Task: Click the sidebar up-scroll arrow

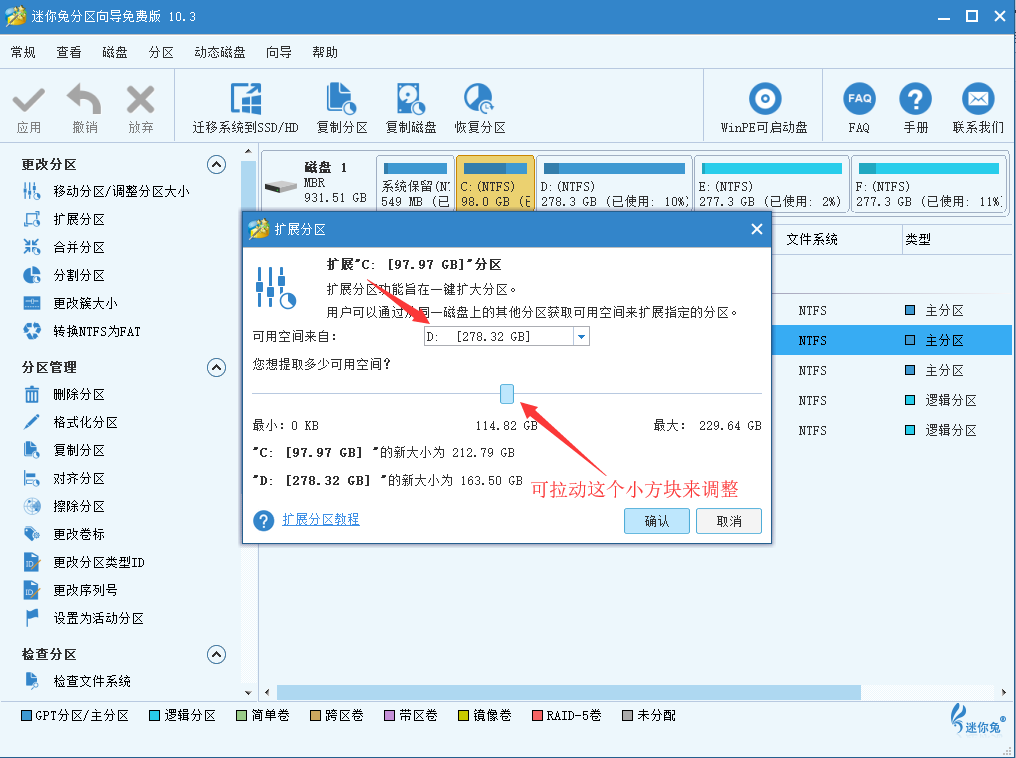Action: [x=248, y=152]
